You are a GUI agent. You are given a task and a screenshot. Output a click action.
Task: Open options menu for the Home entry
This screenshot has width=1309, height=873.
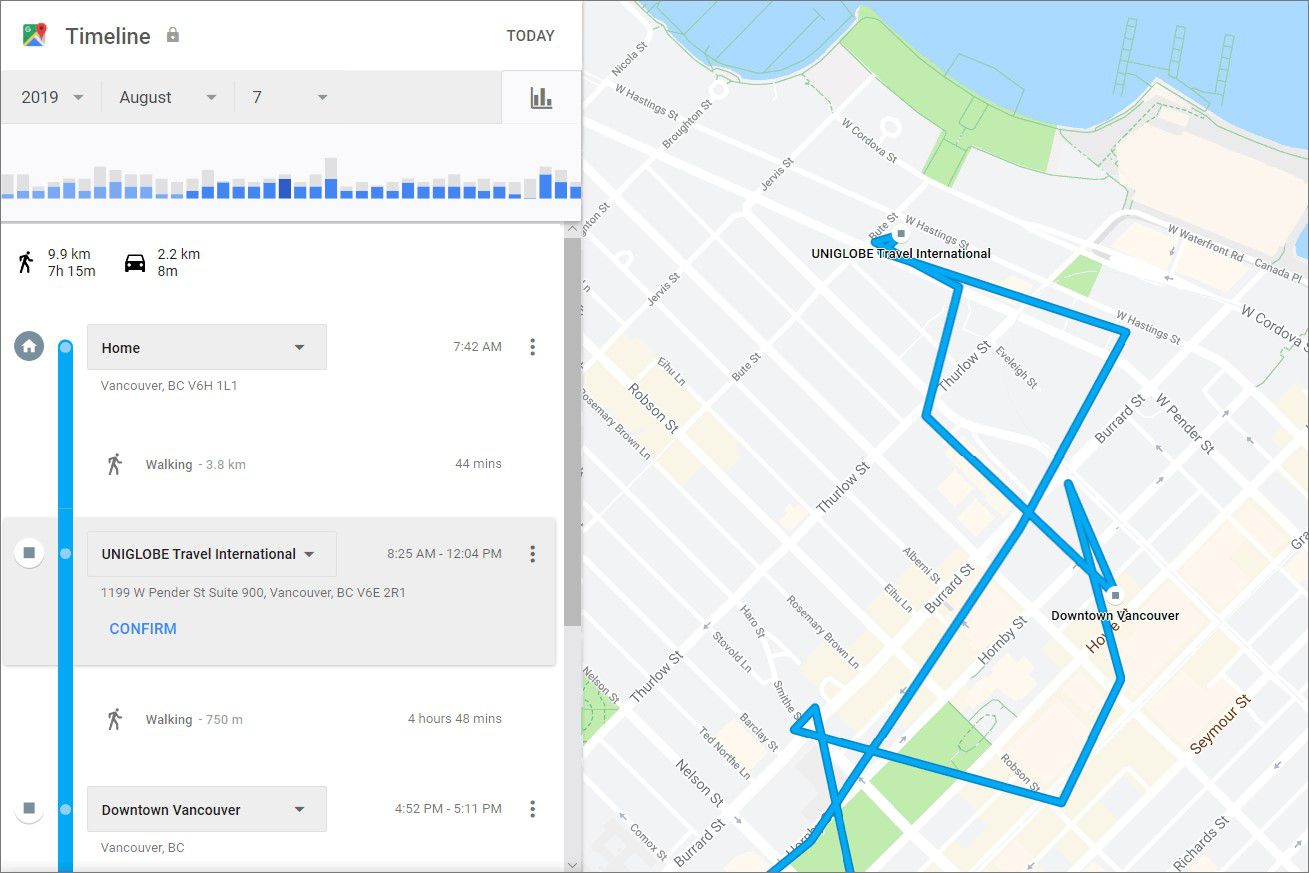pyautogui.click(x=532, y=347)
